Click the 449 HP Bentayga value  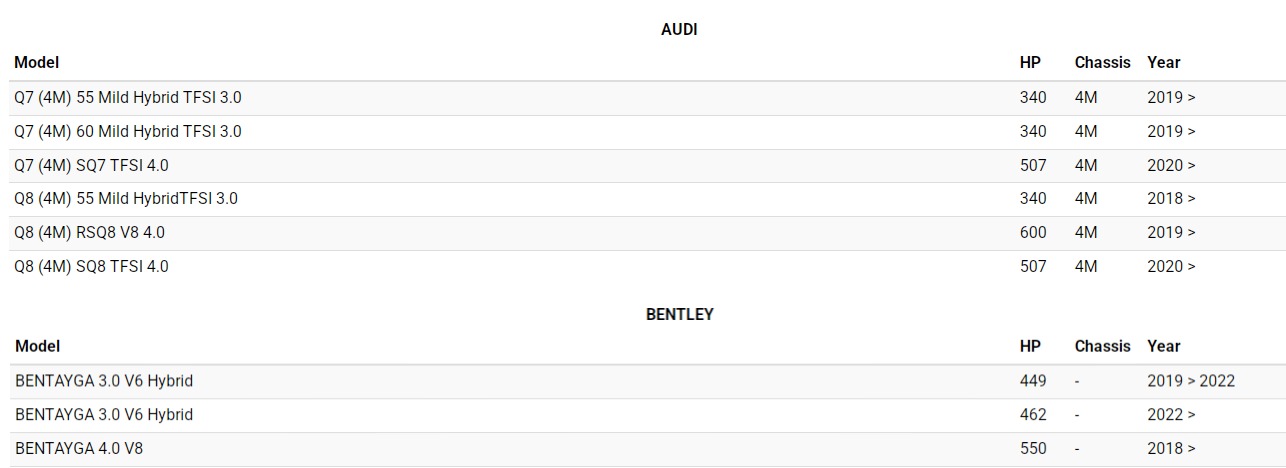pos(1033,381)
